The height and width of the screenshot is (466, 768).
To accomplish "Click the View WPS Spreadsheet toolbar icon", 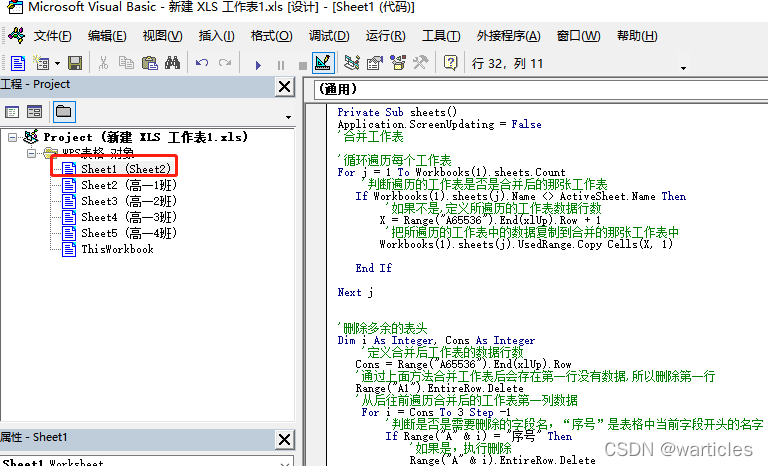I will (x=18, y=63).
